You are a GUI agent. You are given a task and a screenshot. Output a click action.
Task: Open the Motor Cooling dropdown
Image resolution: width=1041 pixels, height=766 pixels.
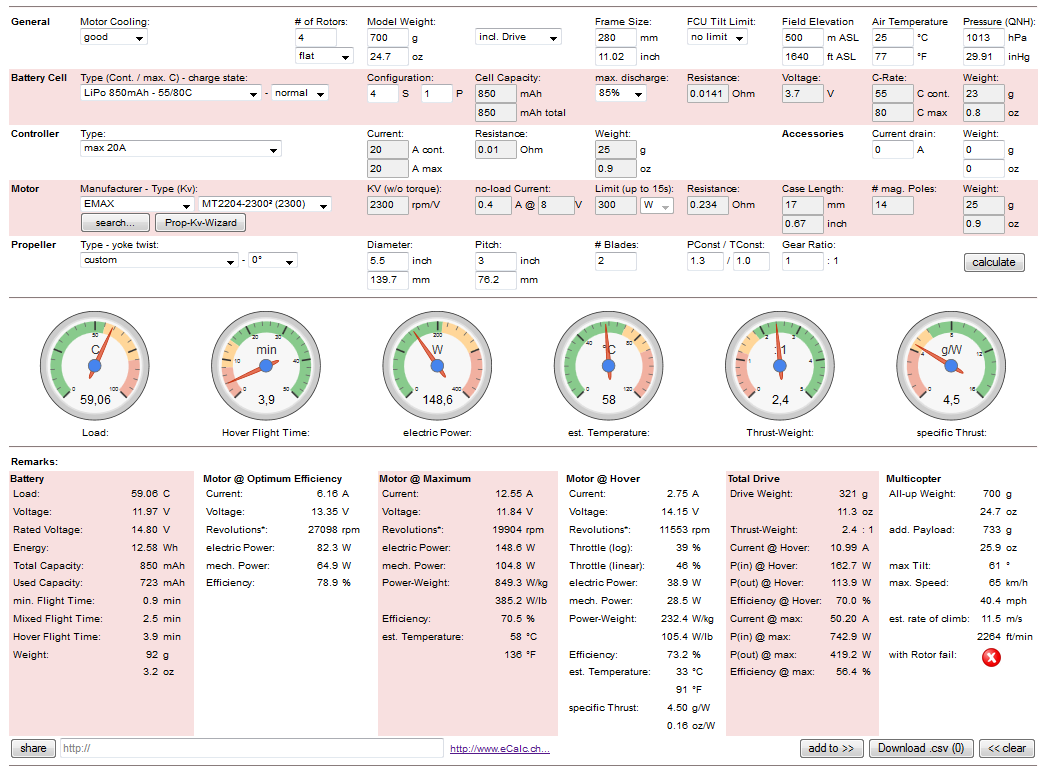(114, 37)
